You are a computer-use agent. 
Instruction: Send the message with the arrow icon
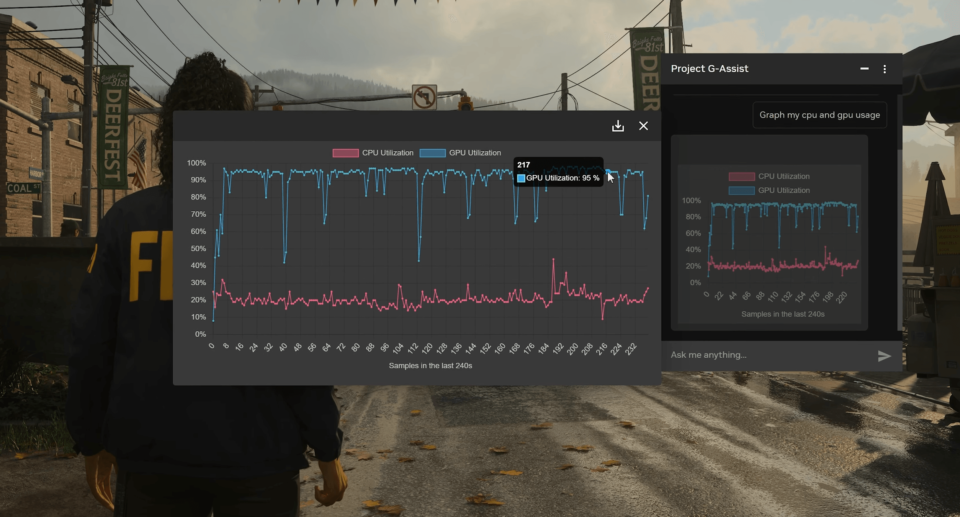[884, 356]
